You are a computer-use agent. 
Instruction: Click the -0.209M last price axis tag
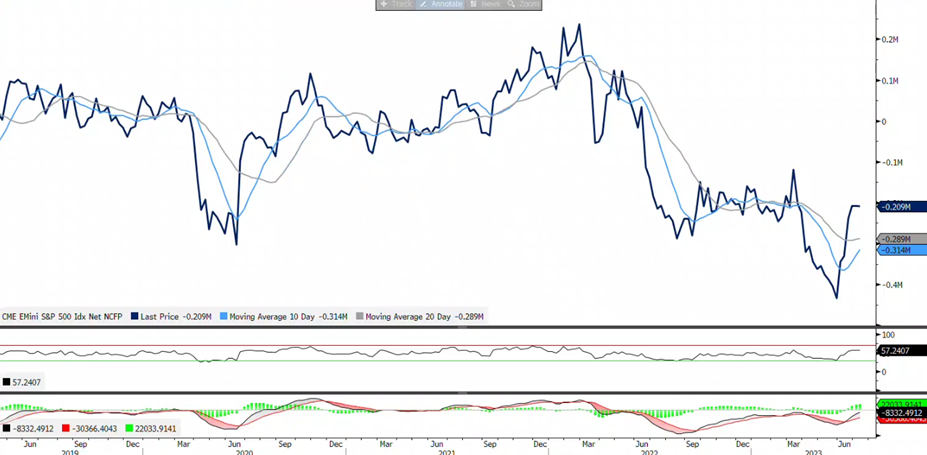point(901,207)
